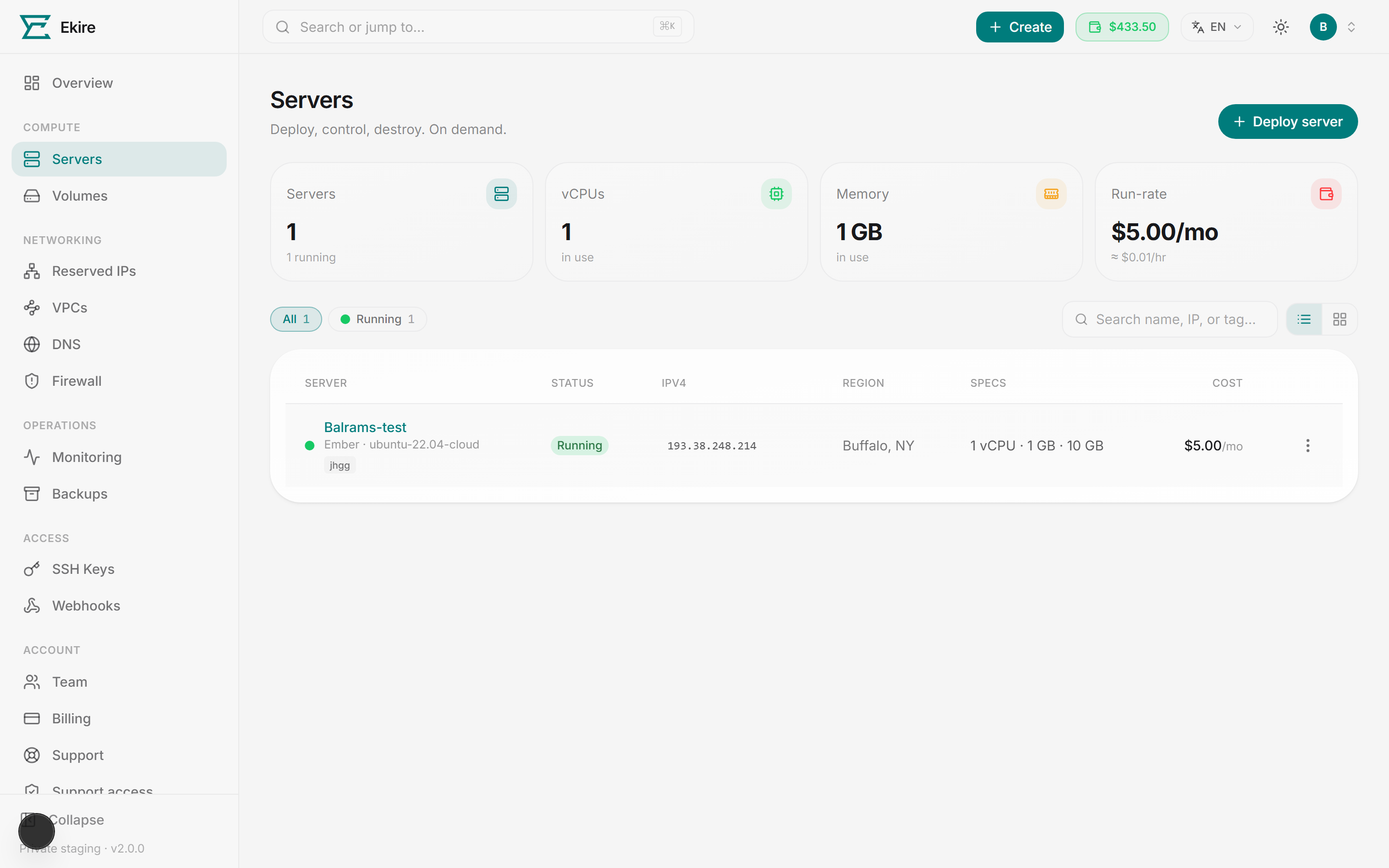Click the plus icon on Deploy server
The height and width of the screenshot is (868, 1389).
tap(1239, 122)
